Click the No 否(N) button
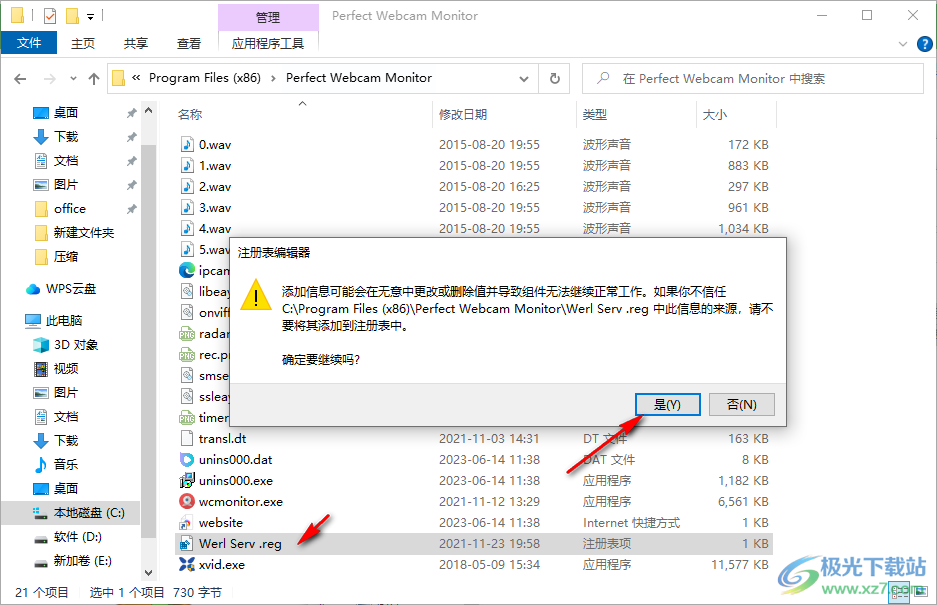Viewport: 937px width, 605px height. [x=742, y=405]
